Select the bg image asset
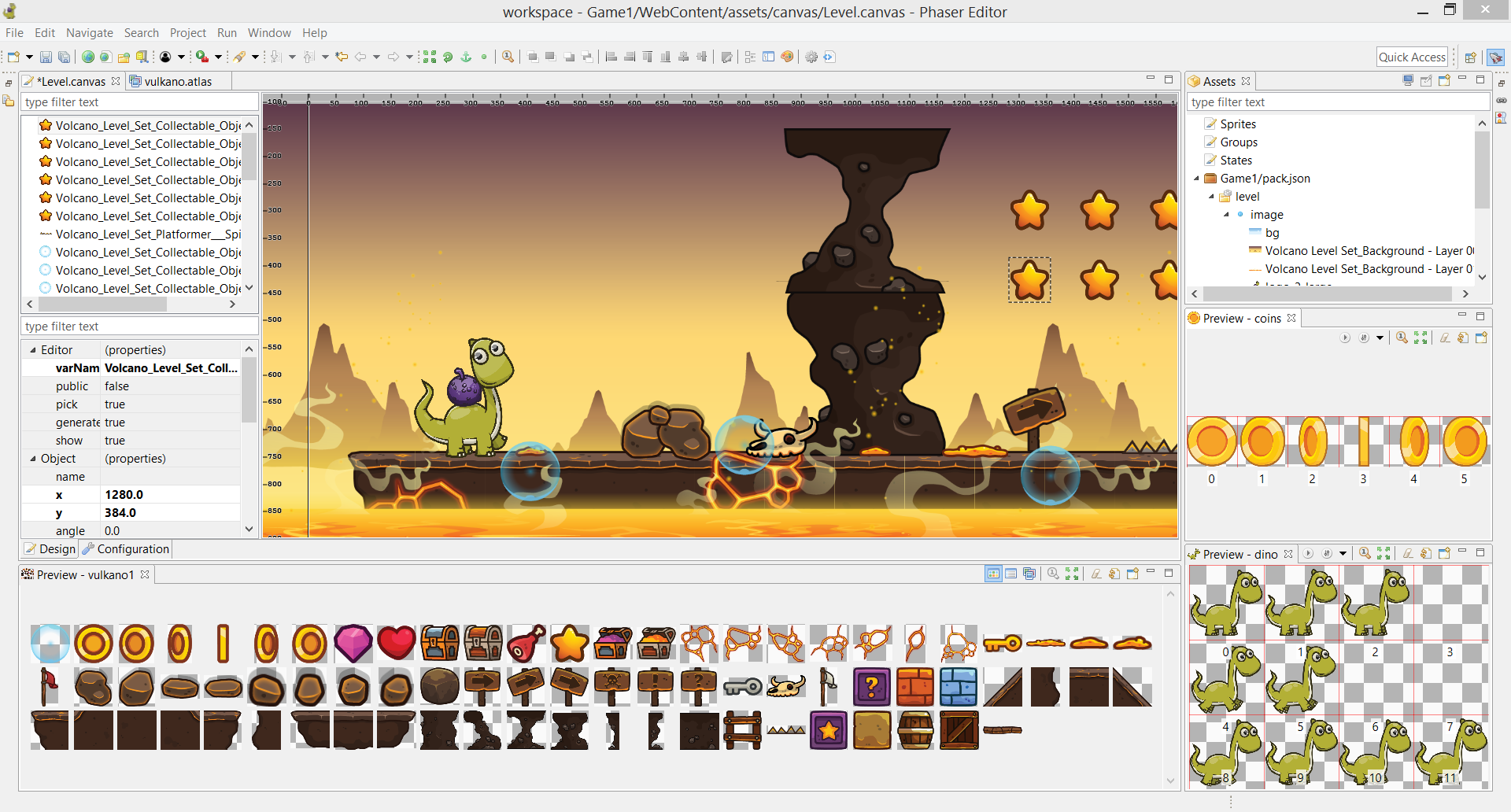Viewport: 1511px width, 812px height. (x=1272, y=233)
